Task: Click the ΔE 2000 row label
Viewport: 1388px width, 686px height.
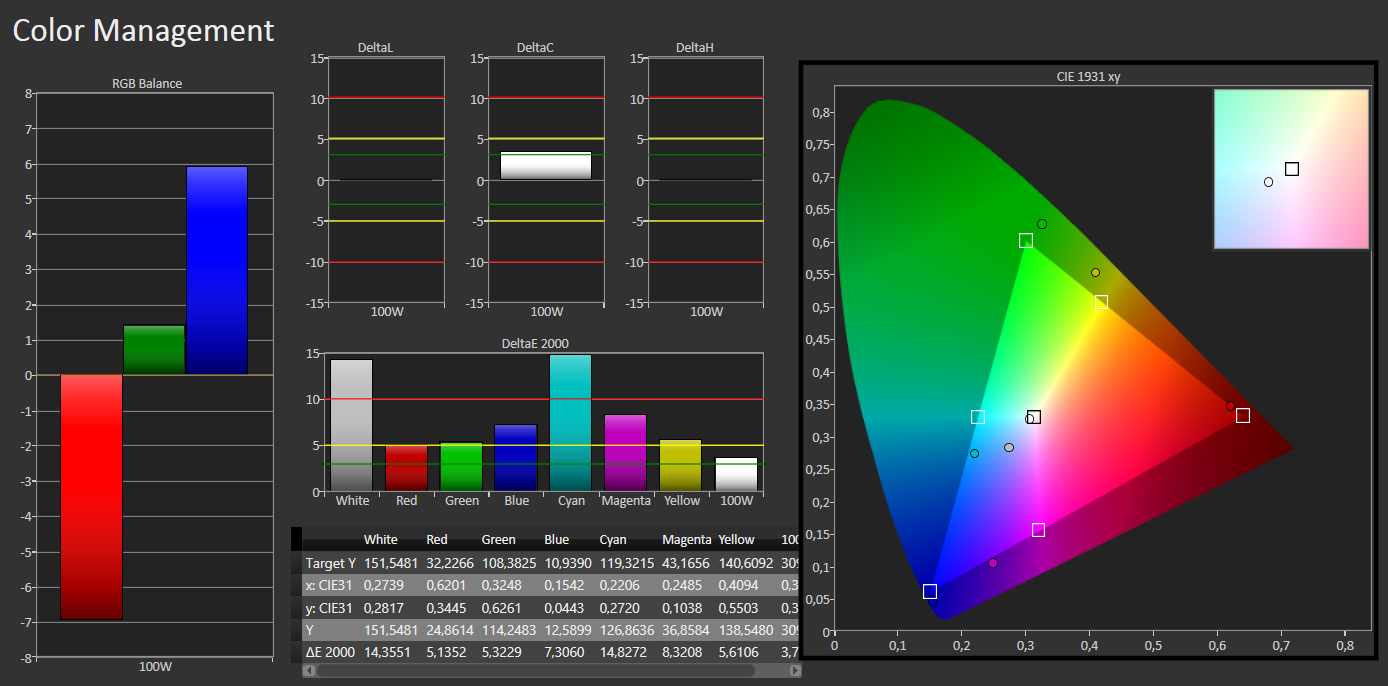Action: point(330,652)
